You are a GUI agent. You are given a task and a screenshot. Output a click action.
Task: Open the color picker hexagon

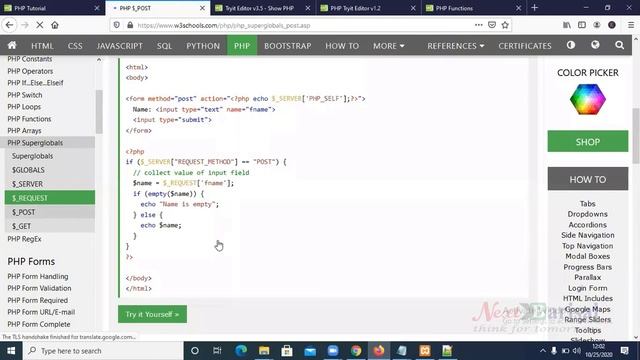[x=587, y=99]
